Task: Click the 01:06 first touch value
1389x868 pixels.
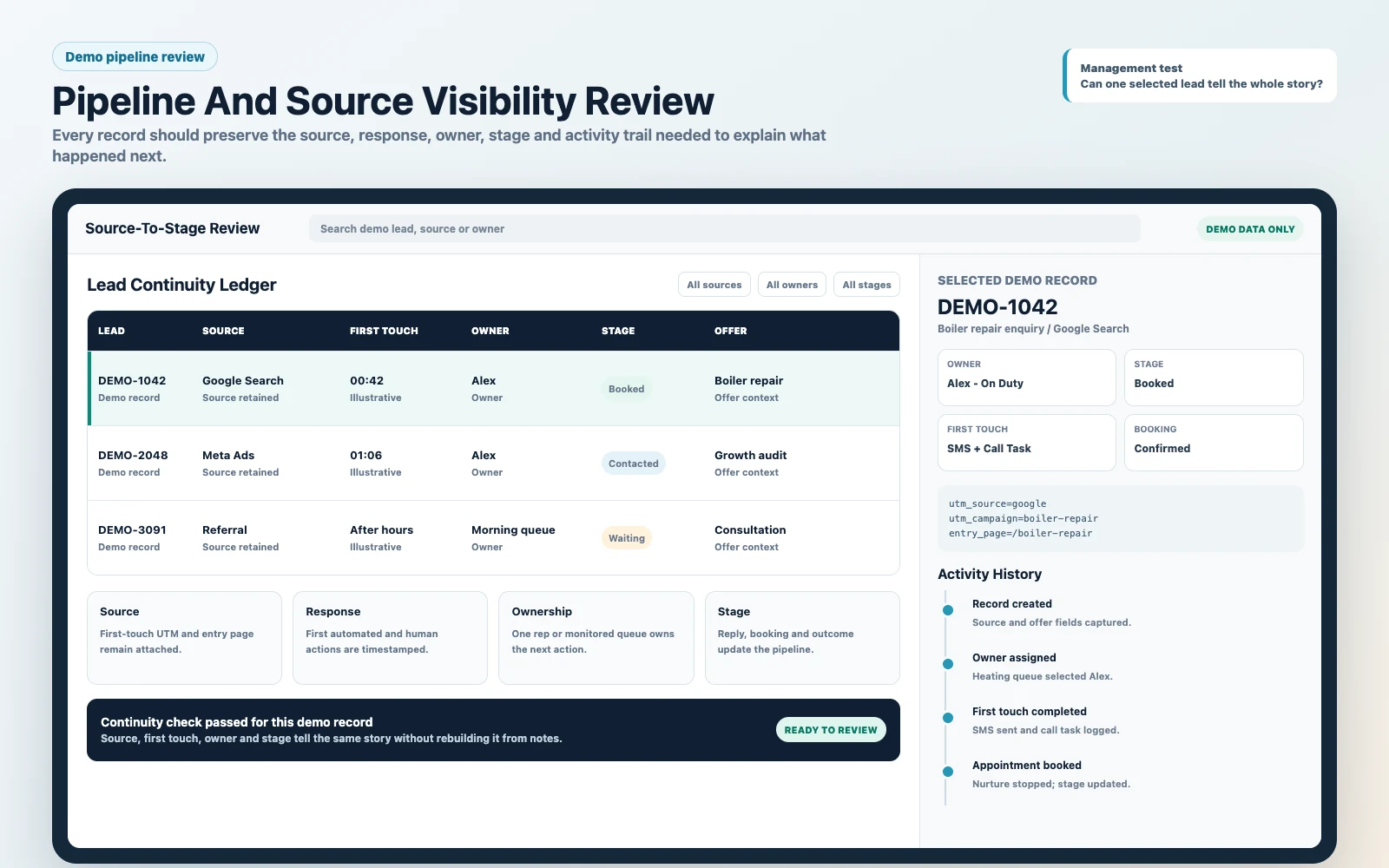Action: point(365,455)
